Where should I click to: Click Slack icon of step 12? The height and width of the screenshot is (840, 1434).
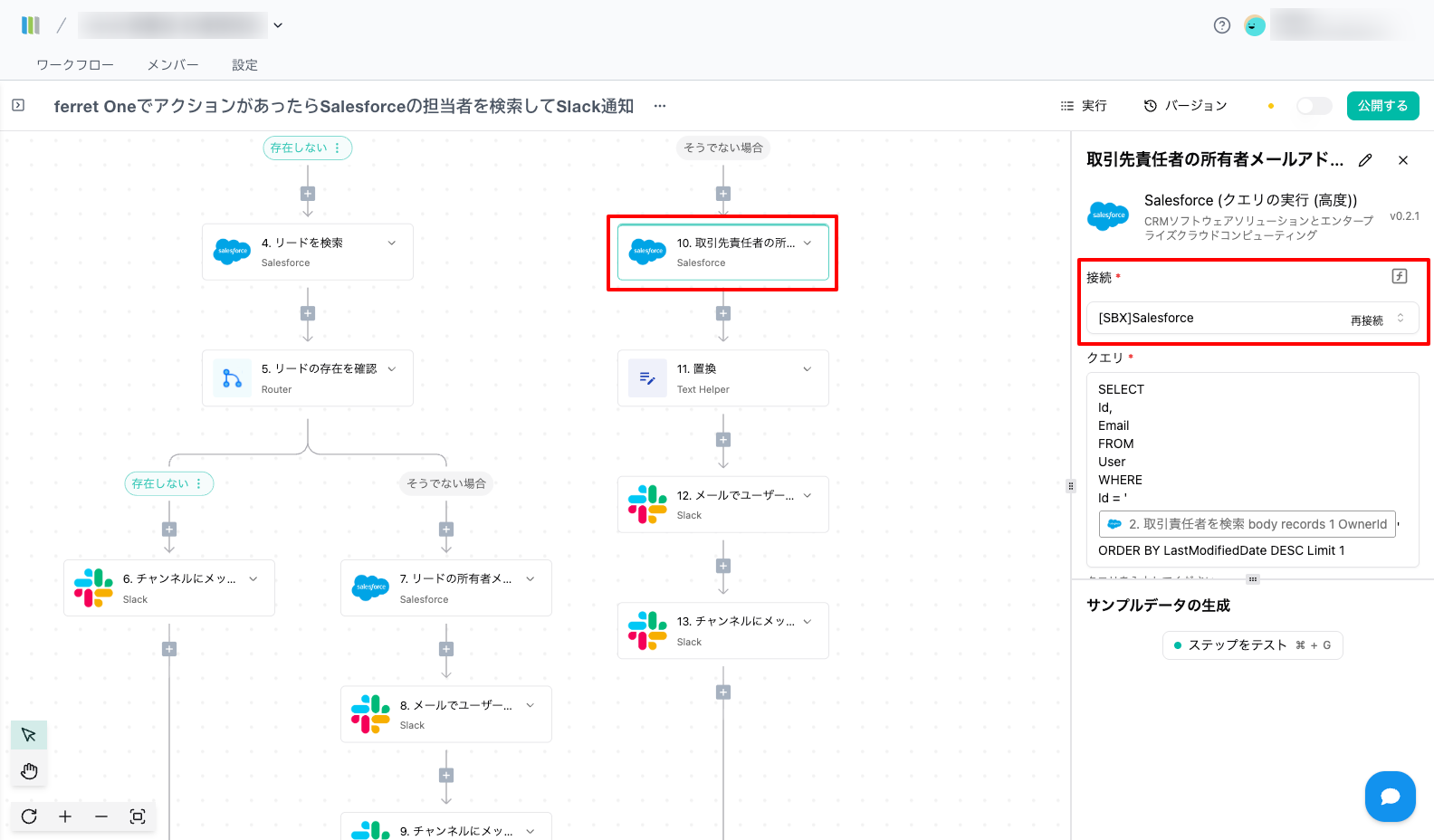point(648,504)
